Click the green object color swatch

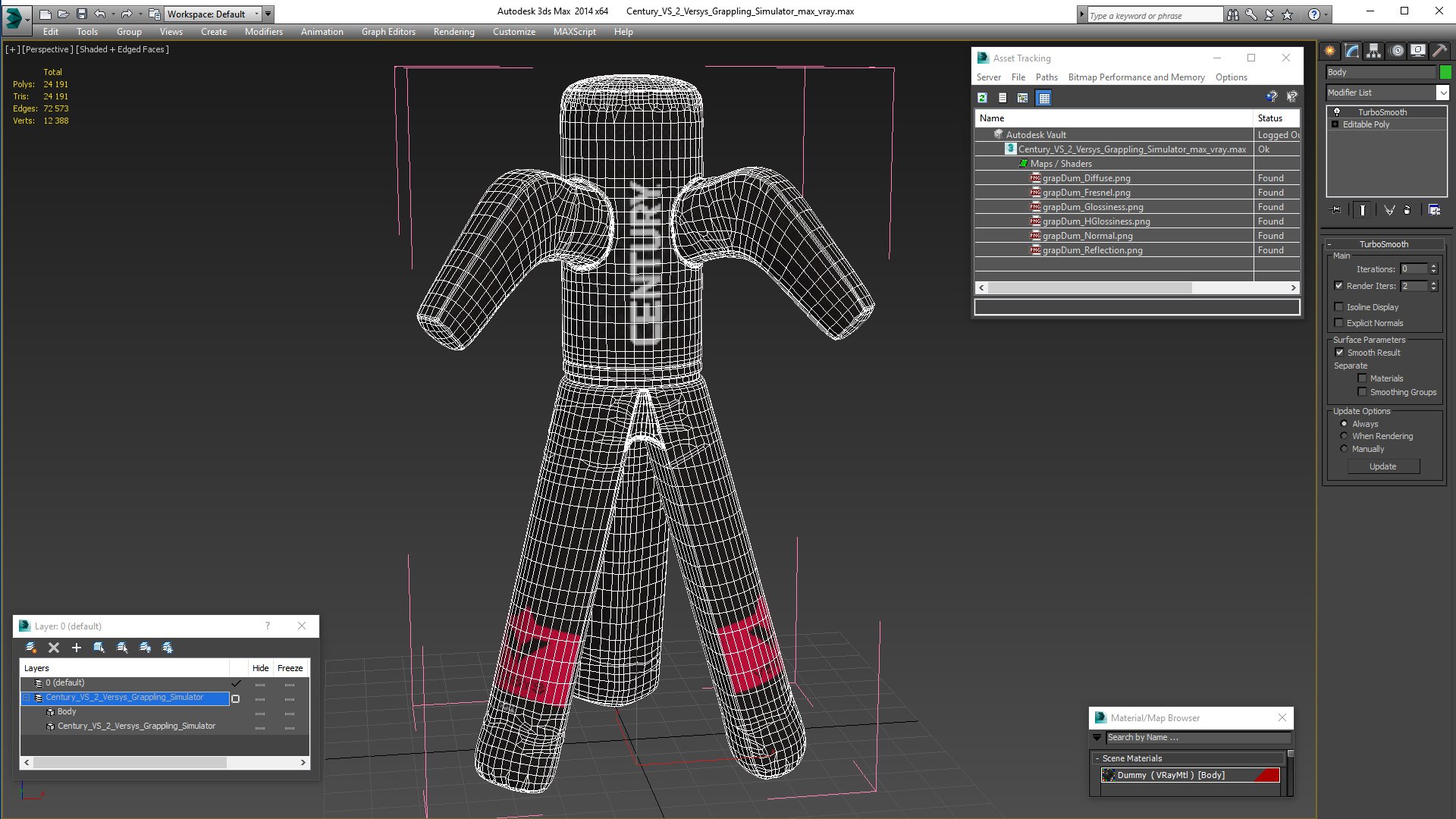(x=1445, y=72)
